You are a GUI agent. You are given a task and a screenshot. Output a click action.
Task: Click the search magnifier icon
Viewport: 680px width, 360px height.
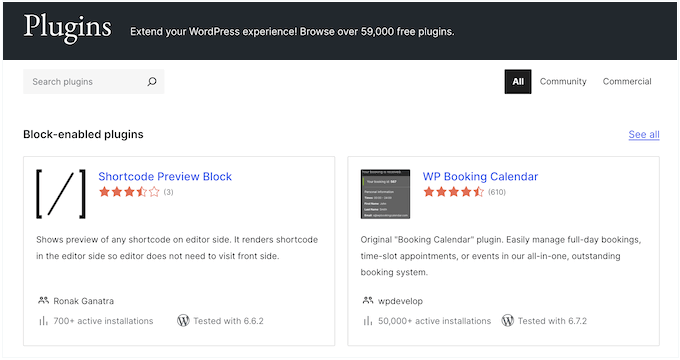pos(152,82)
